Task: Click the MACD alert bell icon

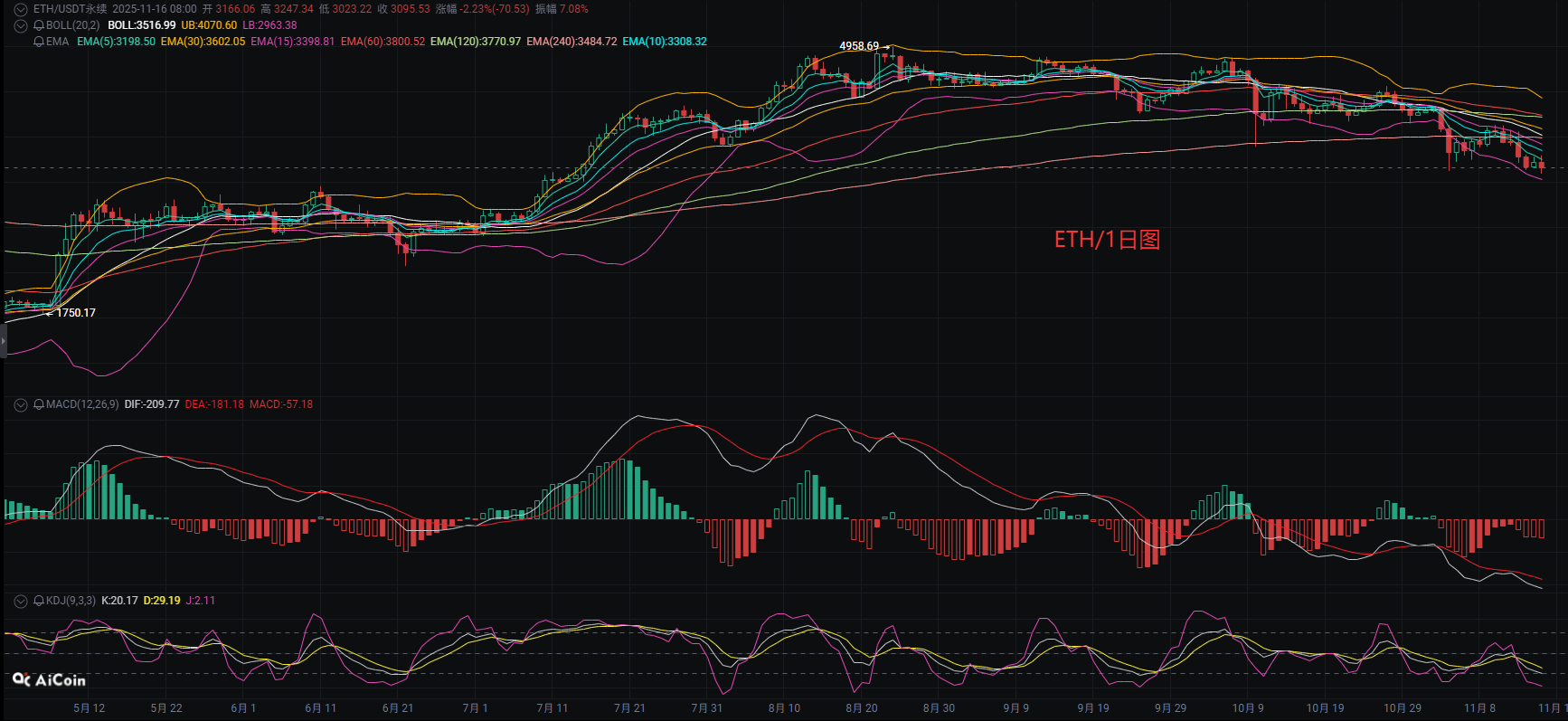Action: point(39,404)
